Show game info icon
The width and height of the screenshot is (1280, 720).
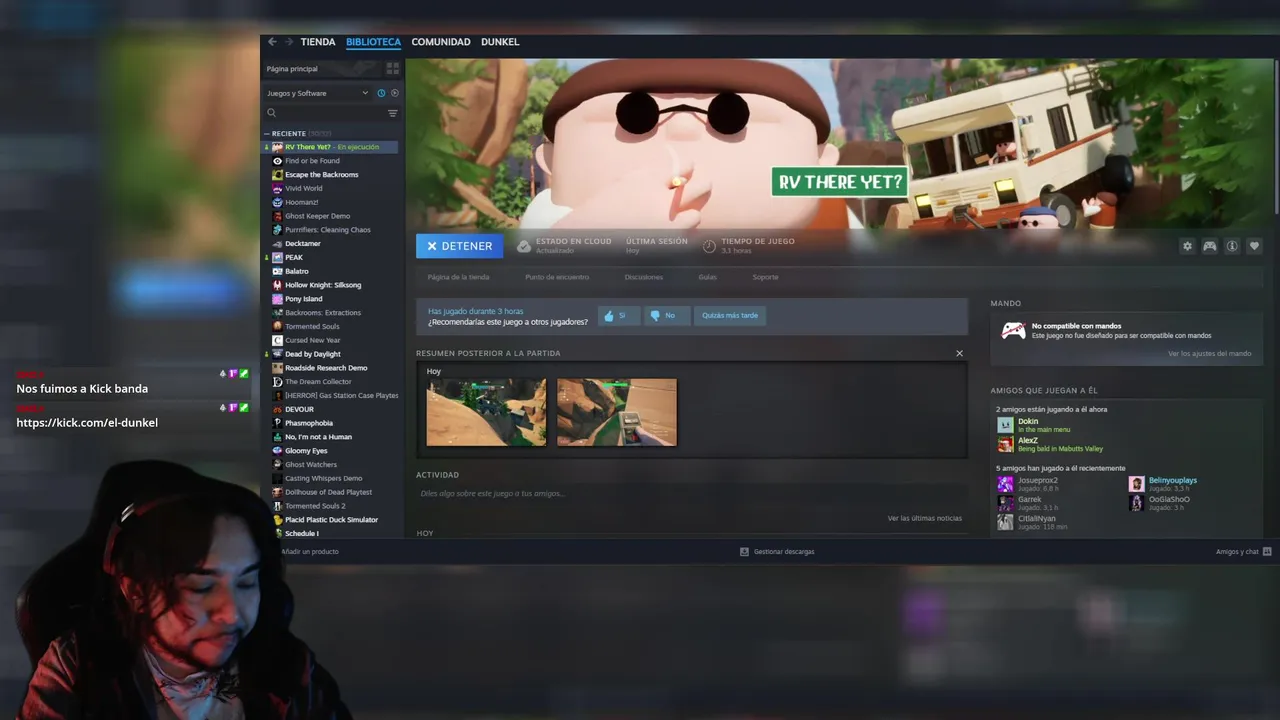coord(1232,246)
